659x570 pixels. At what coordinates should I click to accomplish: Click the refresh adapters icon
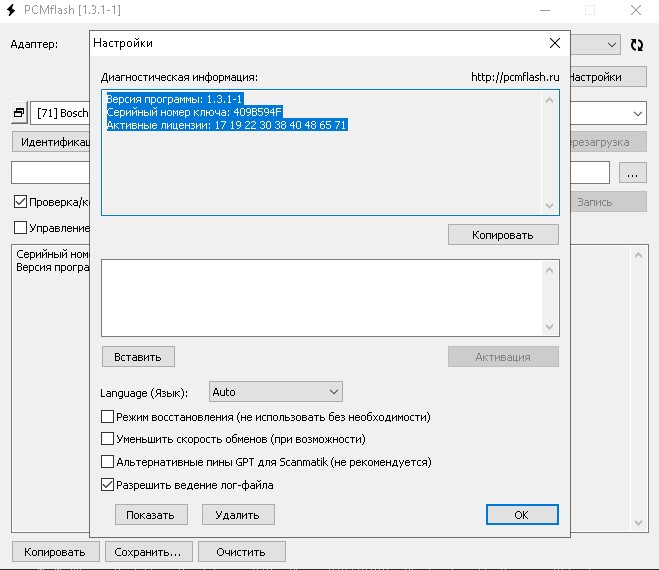pyautogui.click(x=637, y=45)
